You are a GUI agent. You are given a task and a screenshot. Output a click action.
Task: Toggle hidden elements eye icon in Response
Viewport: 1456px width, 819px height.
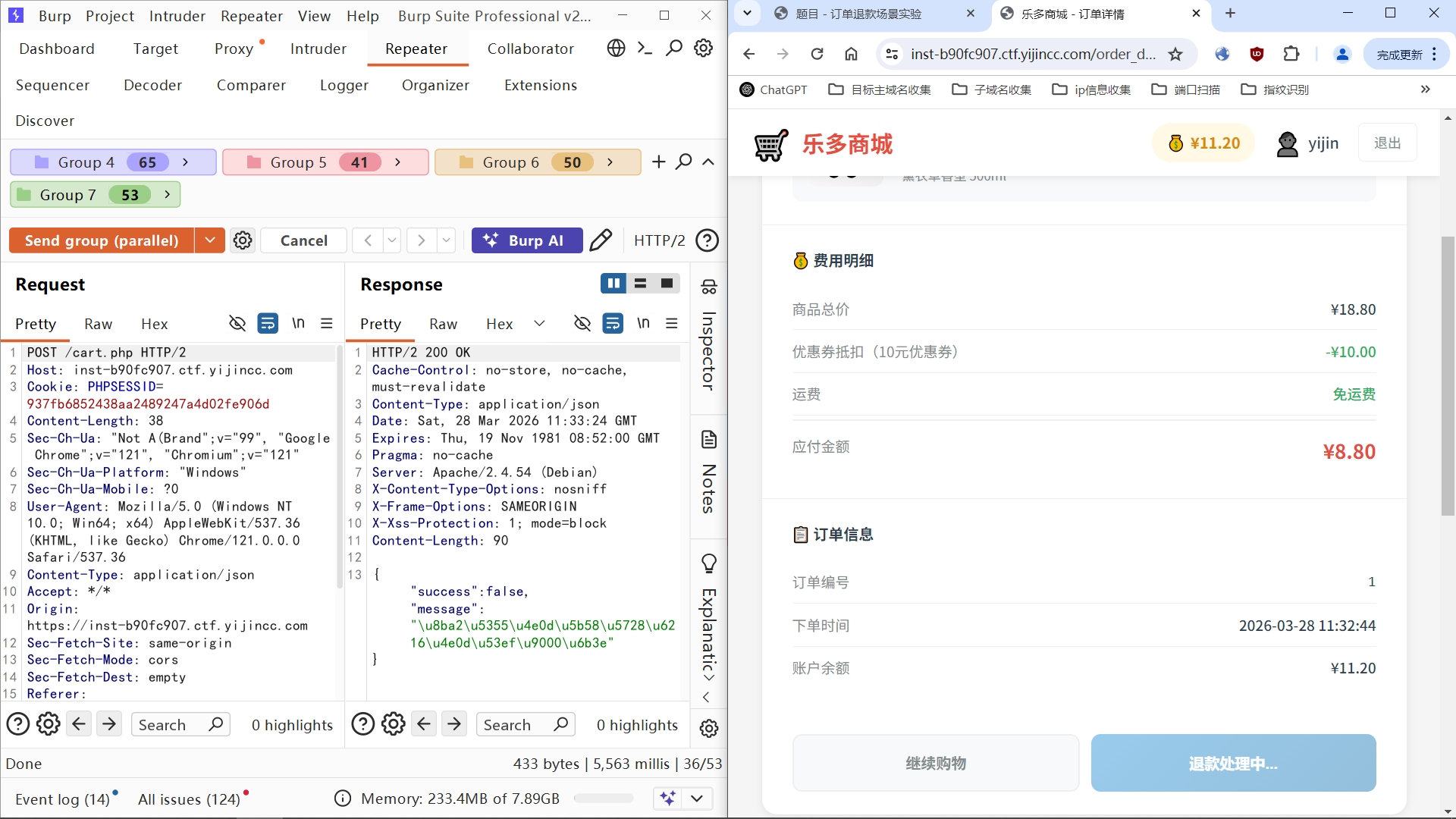click(582, 324)
